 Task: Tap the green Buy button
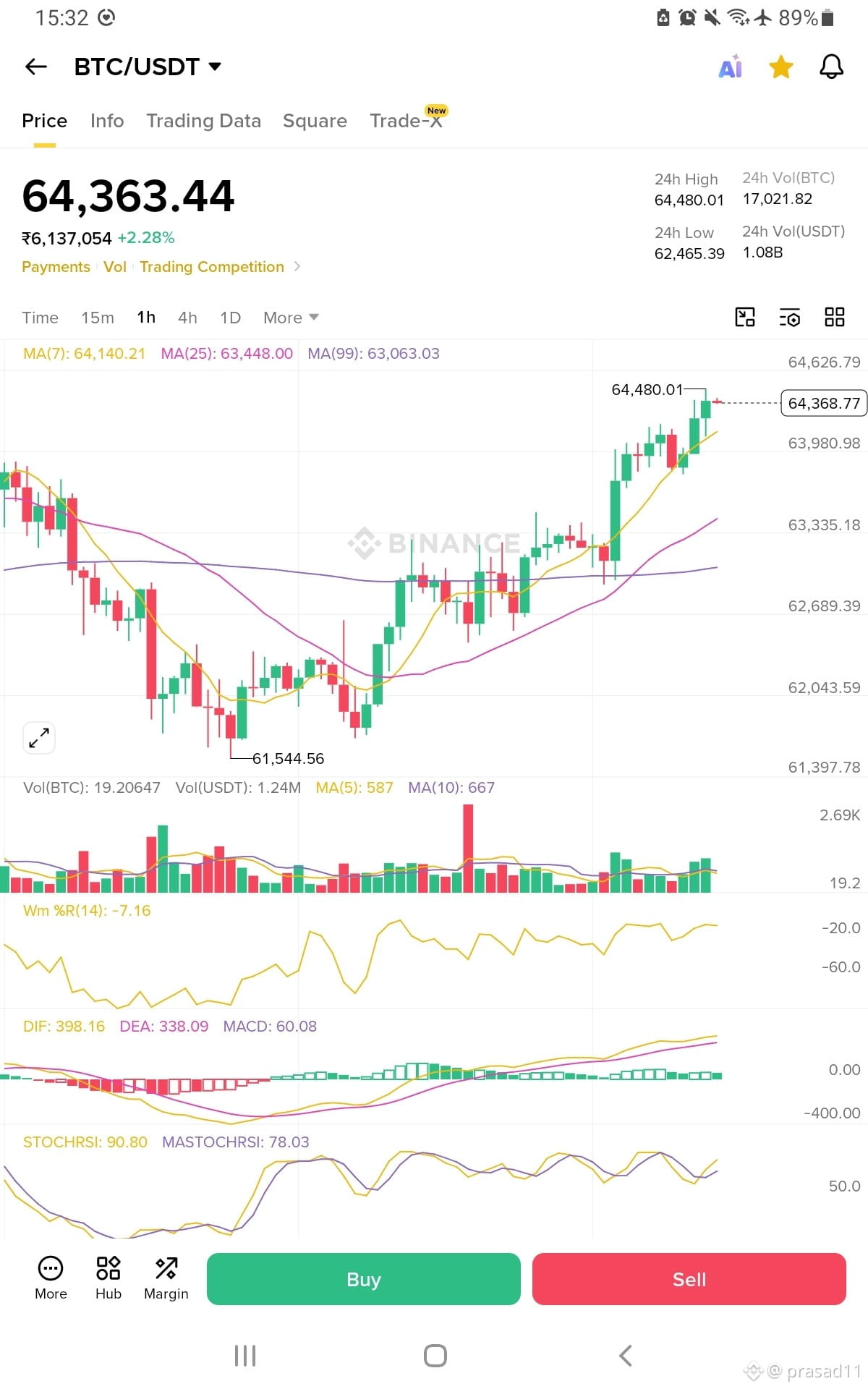[364, 1279]
